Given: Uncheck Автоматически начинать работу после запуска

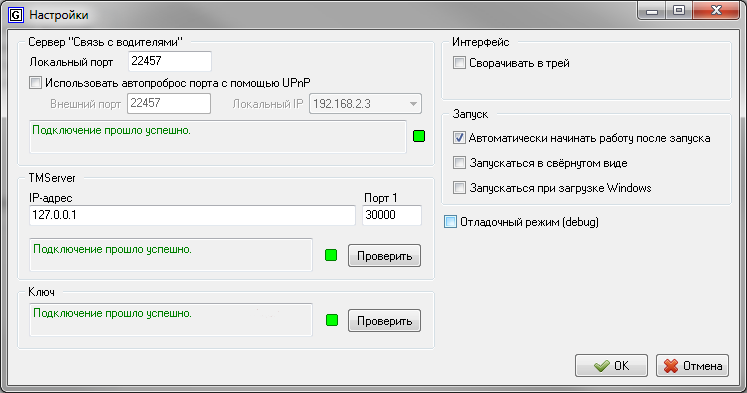Looking at the screenshot, I should [x=459, y=138].
